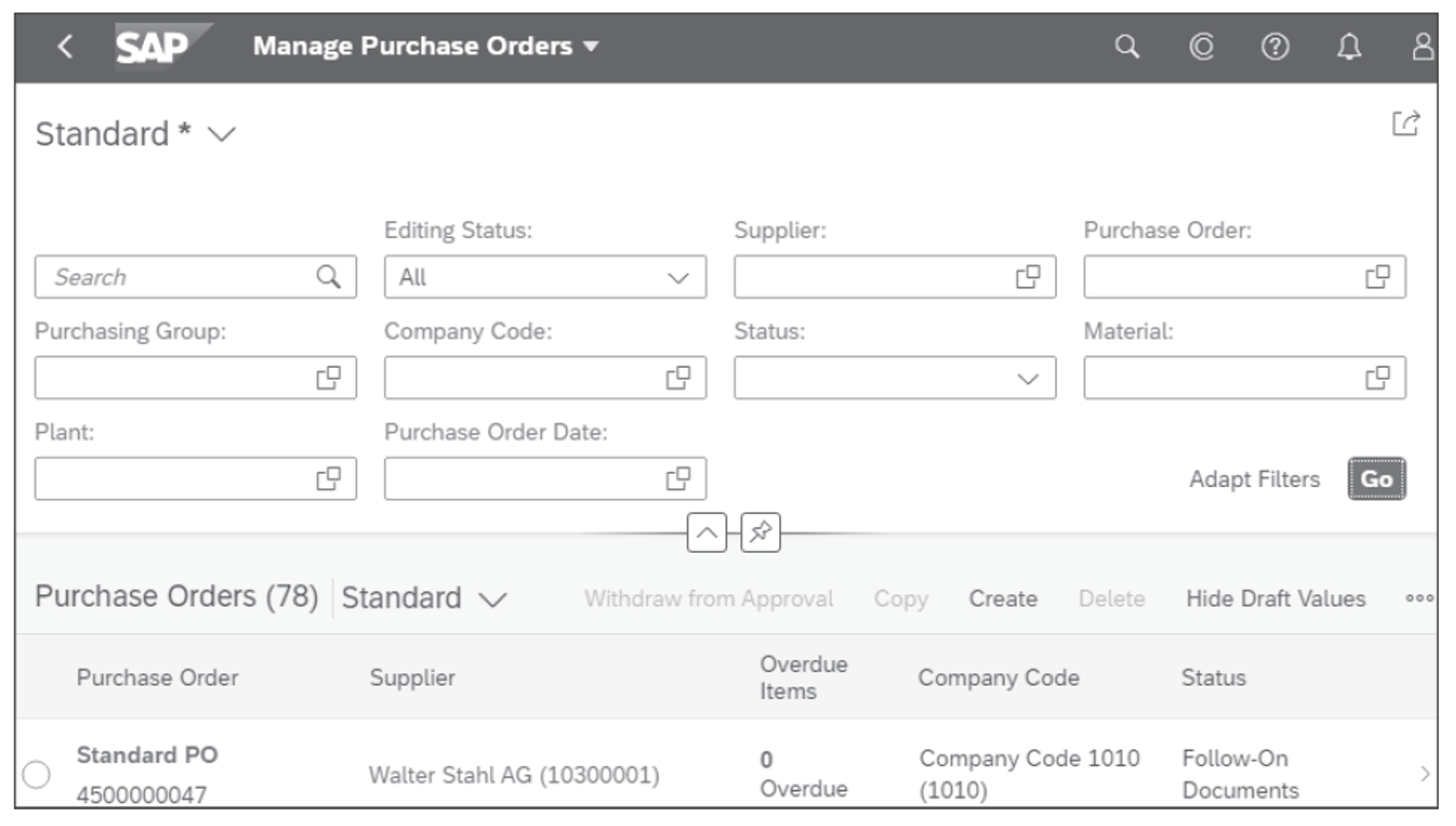Click the Adapt Filters link
Viewport: 1456px width, 826px height.
pos(1256,478)
